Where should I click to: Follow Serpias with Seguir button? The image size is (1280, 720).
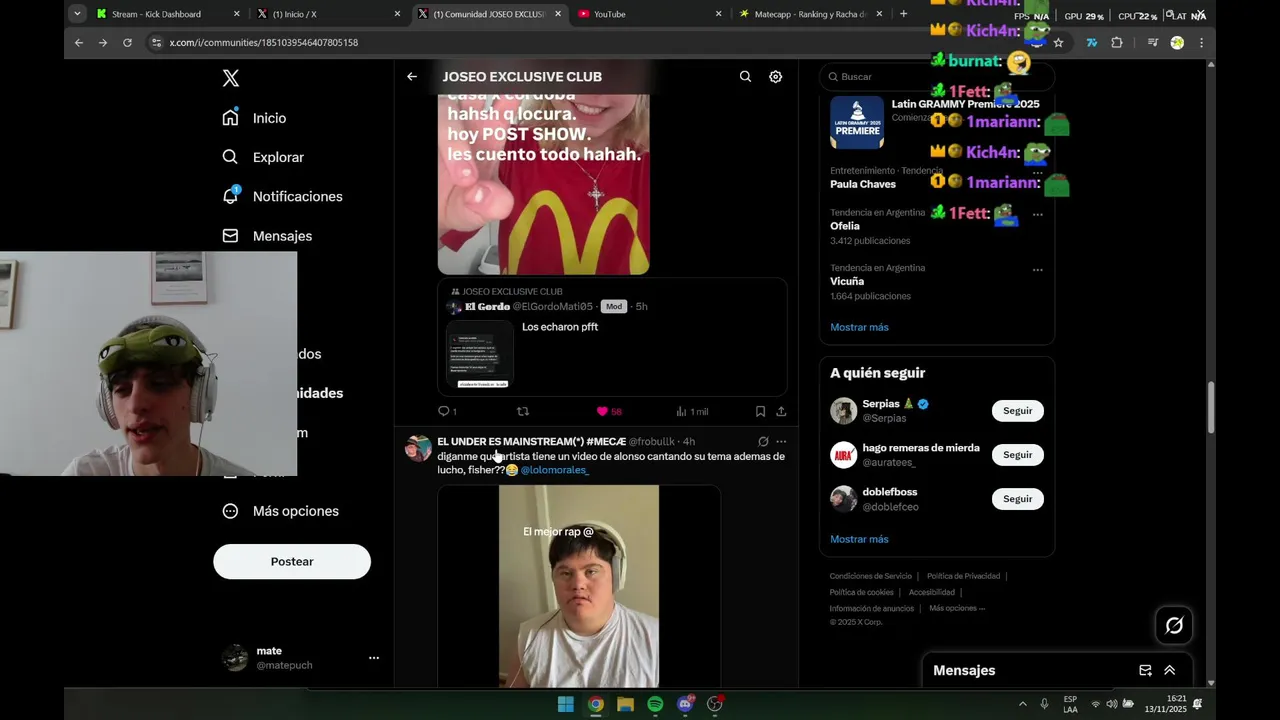click(1017, 411)
